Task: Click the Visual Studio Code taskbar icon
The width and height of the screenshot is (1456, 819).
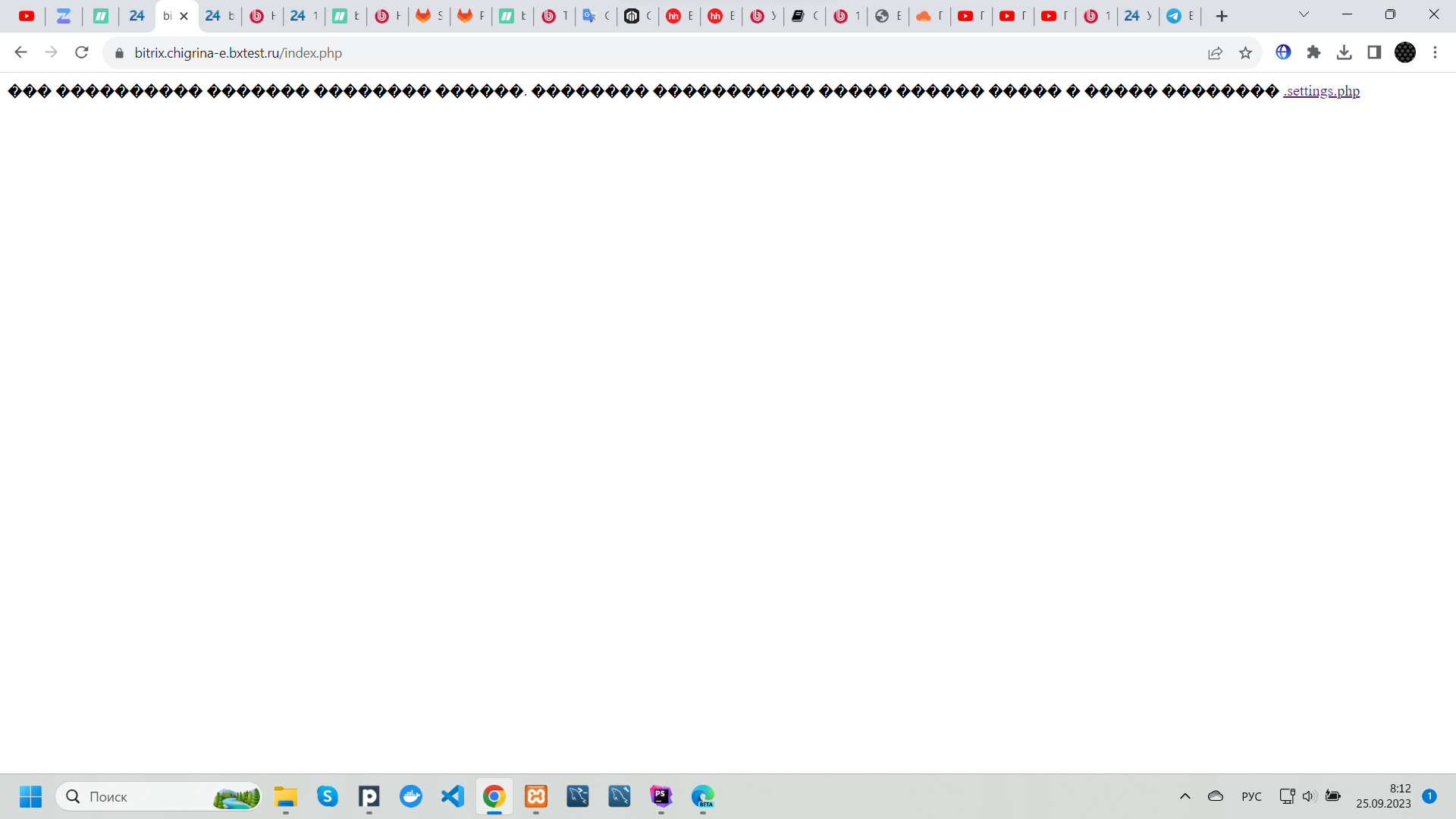Action: pyautogui.click(x=452, y=796)
